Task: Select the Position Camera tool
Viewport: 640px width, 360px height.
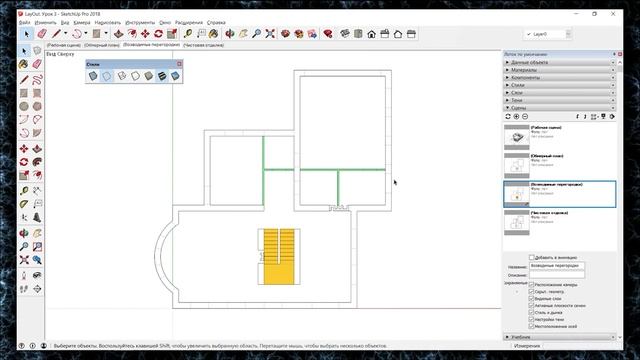Action: (24, 276)
